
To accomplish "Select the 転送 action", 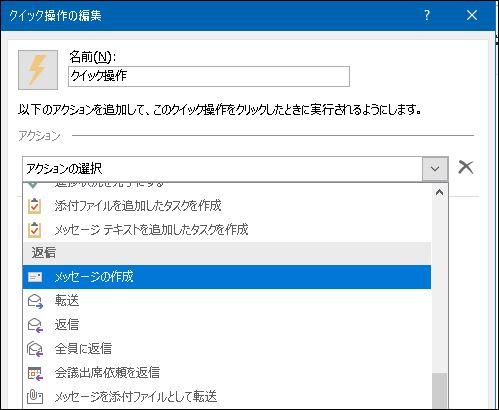I will pos(227,301).
